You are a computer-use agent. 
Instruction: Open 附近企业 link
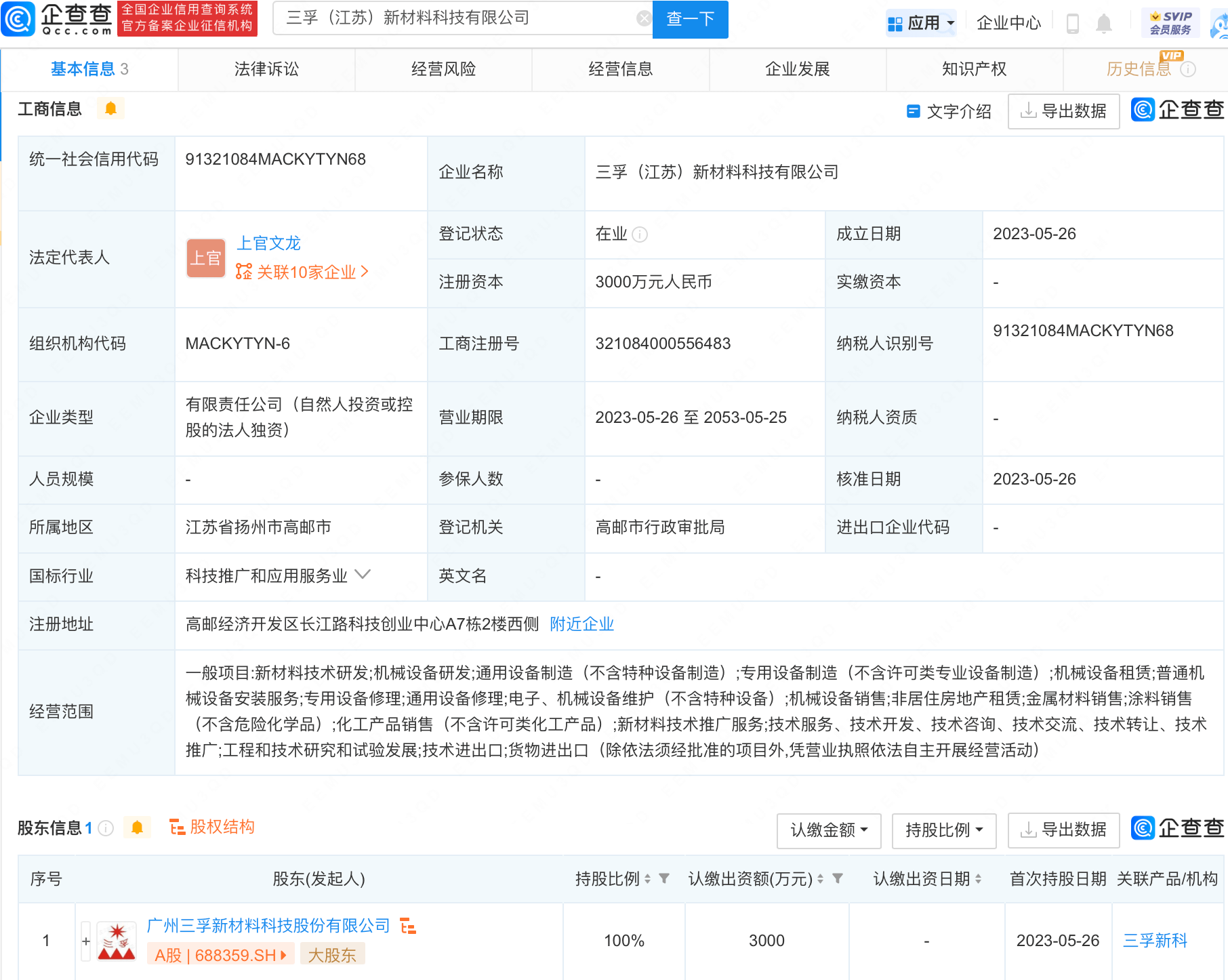coord(582,624)
